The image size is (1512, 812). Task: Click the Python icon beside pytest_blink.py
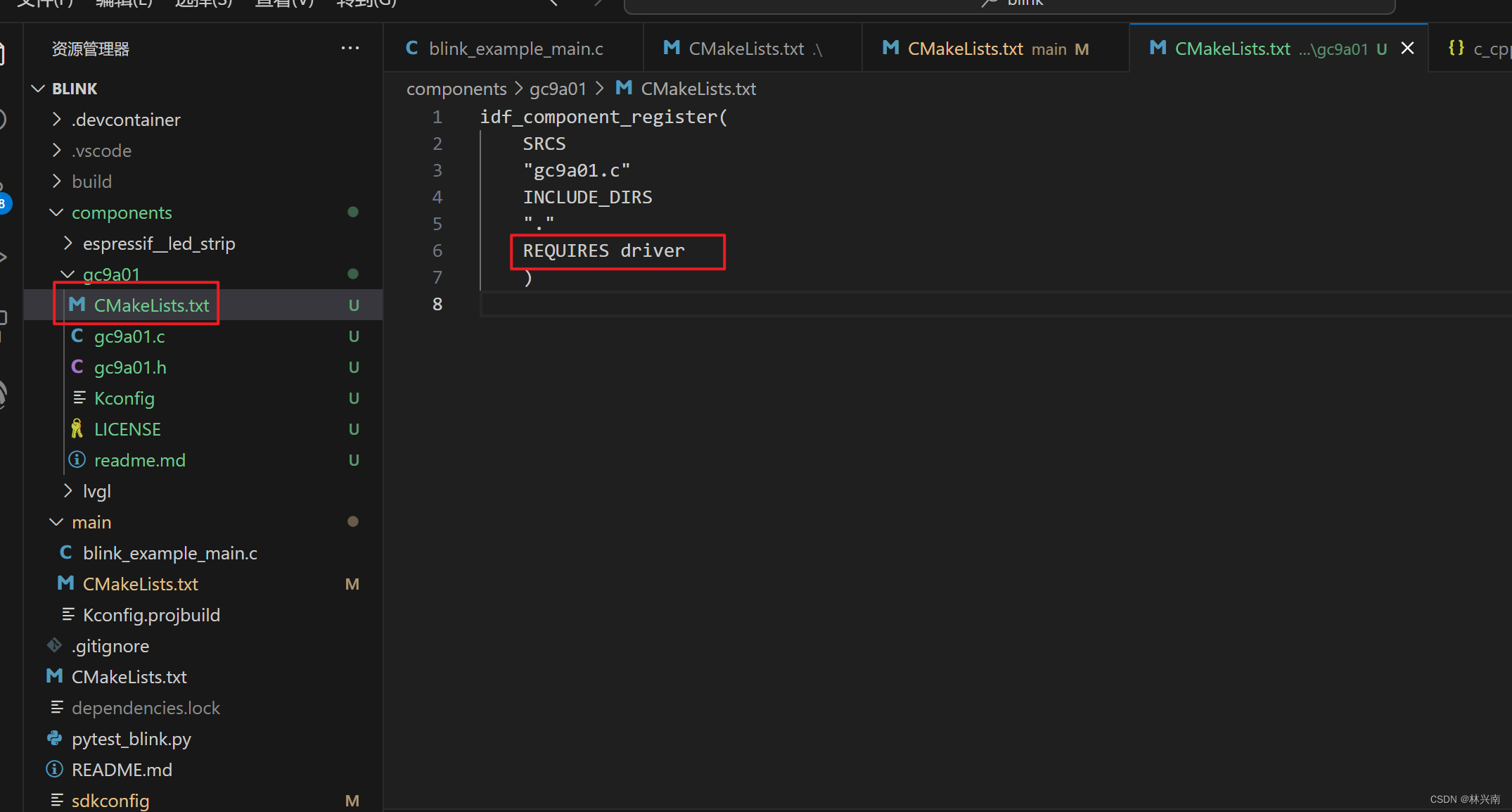point(54,738)
